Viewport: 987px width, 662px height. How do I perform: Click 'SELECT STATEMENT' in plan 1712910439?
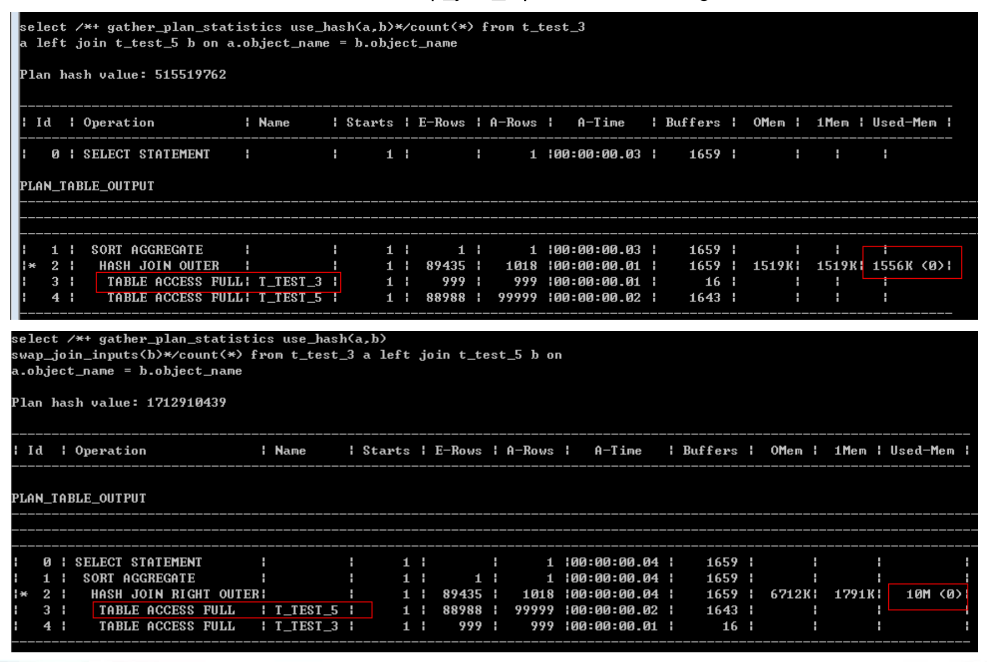pos(138,563)
